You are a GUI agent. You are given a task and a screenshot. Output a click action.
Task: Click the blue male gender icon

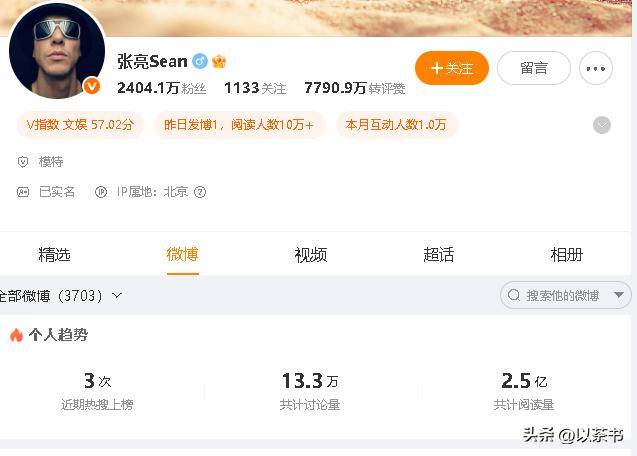pyautogui.click(x=200, y=61)
